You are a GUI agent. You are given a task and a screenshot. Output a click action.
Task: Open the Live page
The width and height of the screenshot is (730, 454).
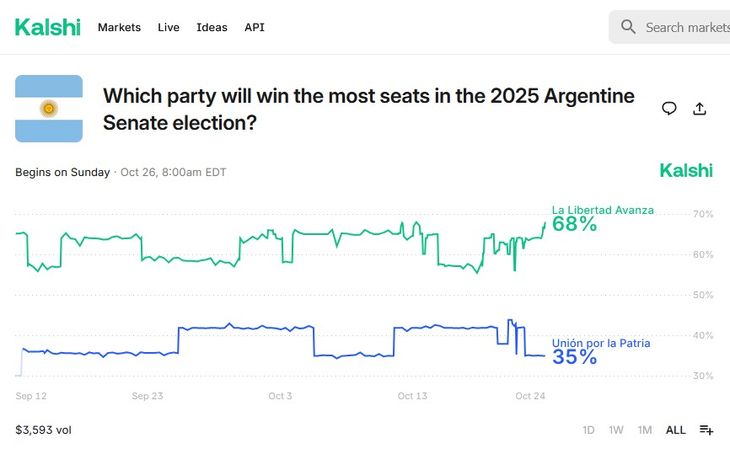[x=168, y=27]
